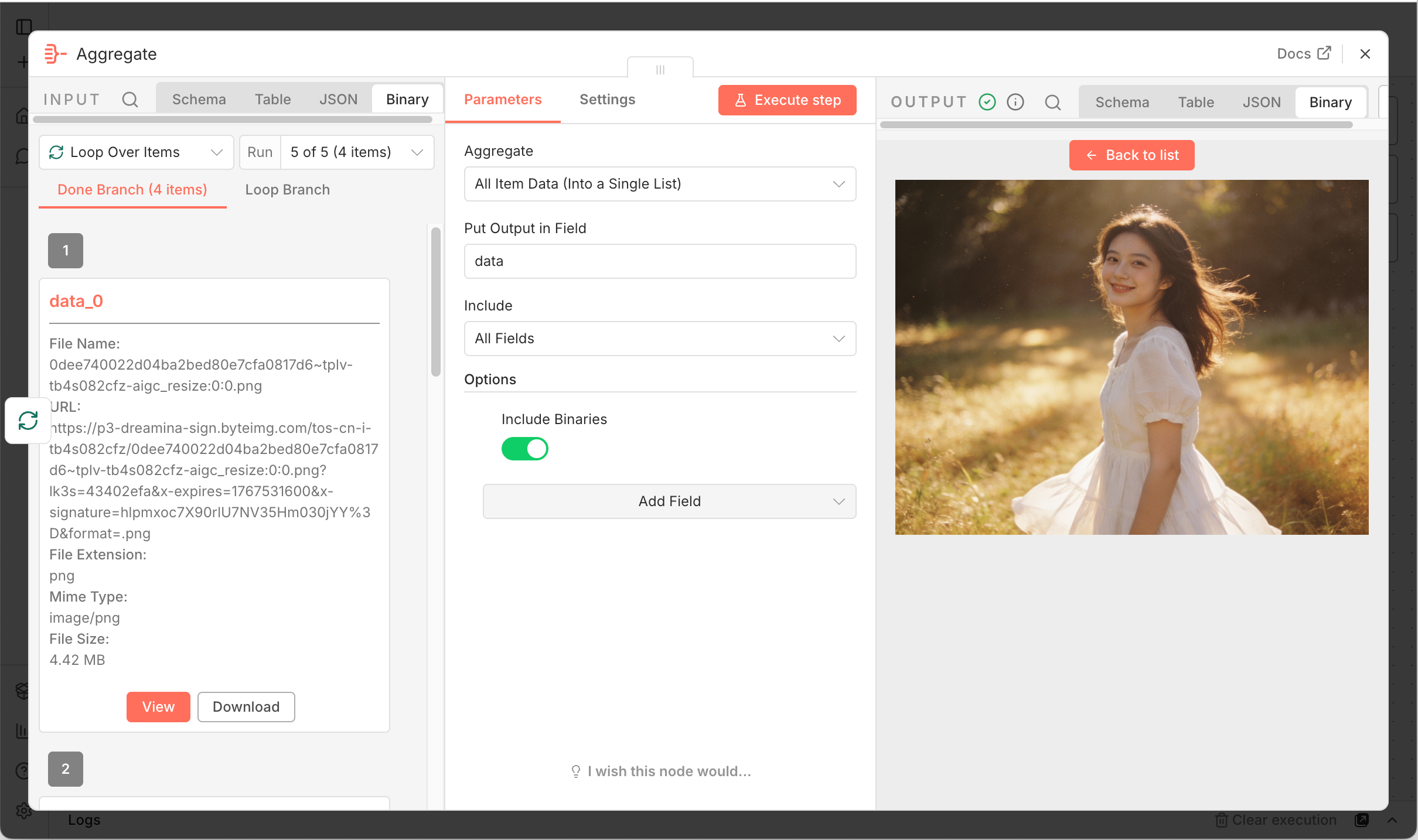The height and width of the screenshot is (840, 1418).
Task: Click the panel drag handle at top center
Action: [x=660, y=70]
